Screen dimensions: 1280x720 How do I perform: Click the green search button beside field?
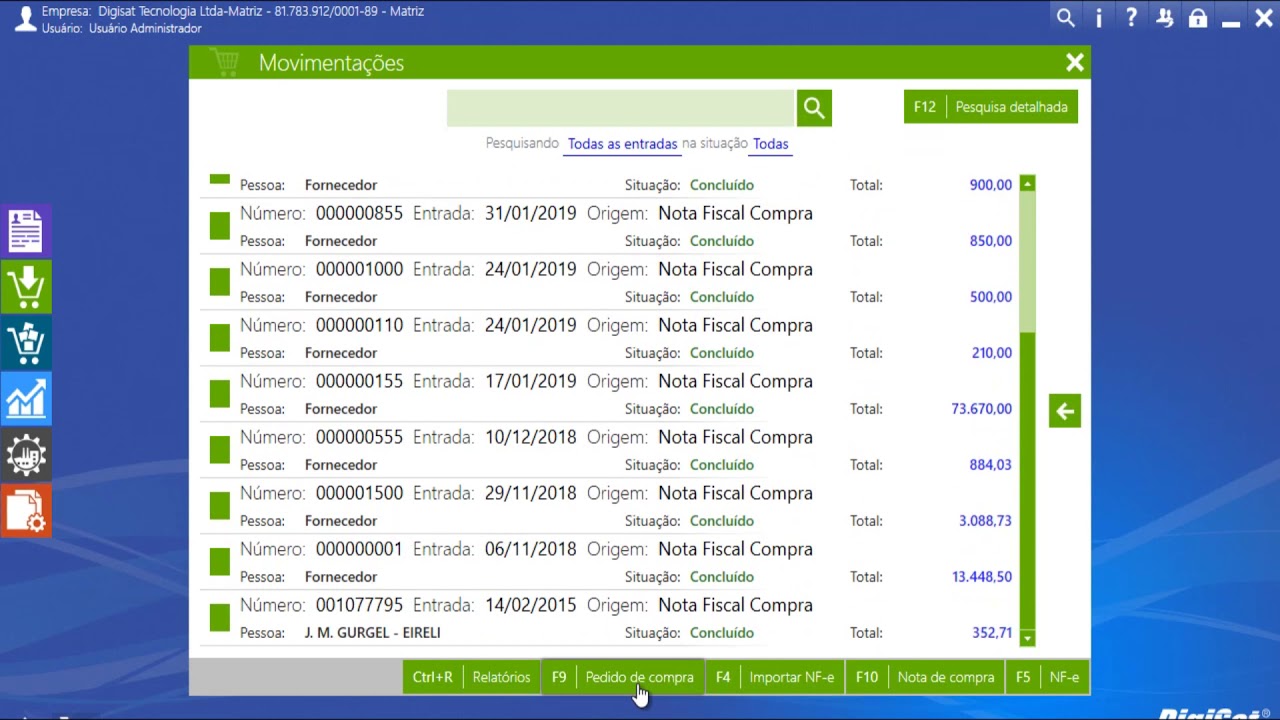(814, 108)
